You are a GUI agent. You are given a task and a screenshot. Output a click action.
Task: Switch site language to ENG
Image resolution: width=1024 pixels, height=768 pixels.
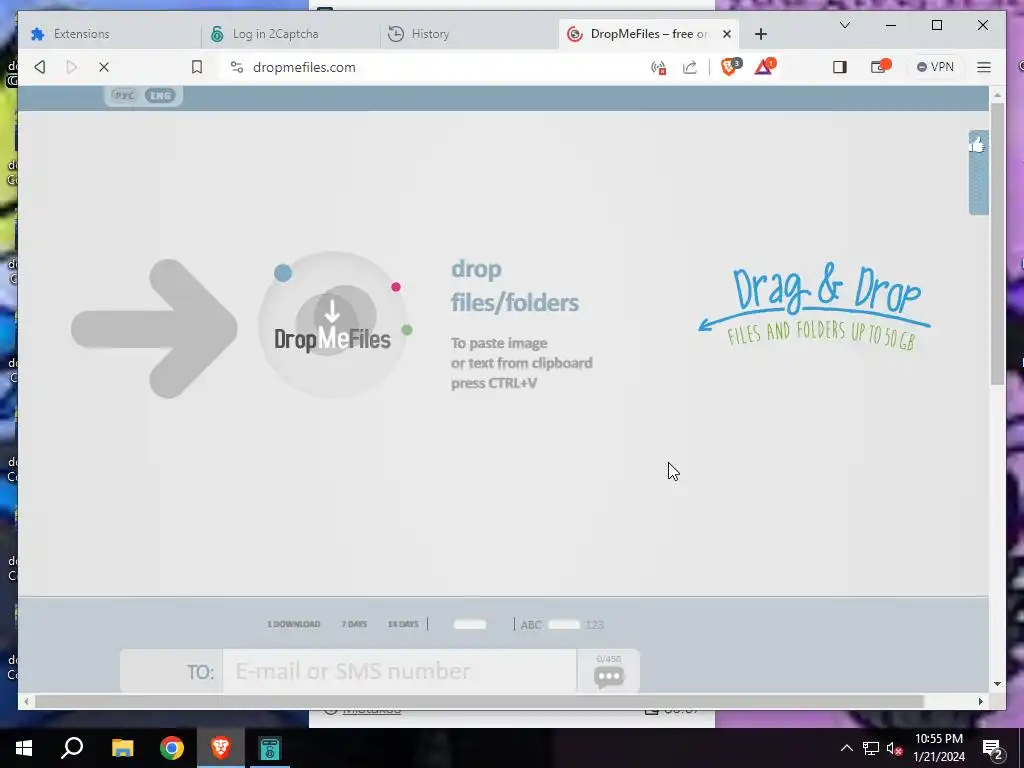point(160,95)
